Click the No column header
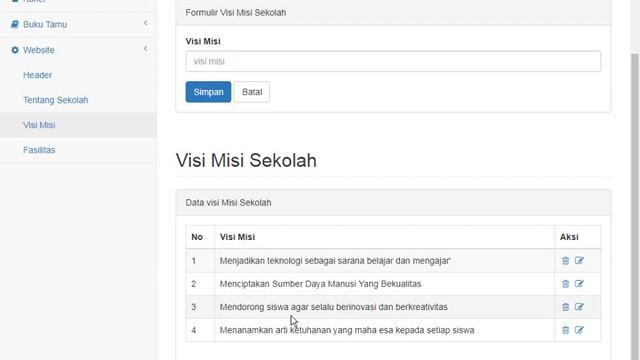The image size is (640, 360). (x=197, y=237)
